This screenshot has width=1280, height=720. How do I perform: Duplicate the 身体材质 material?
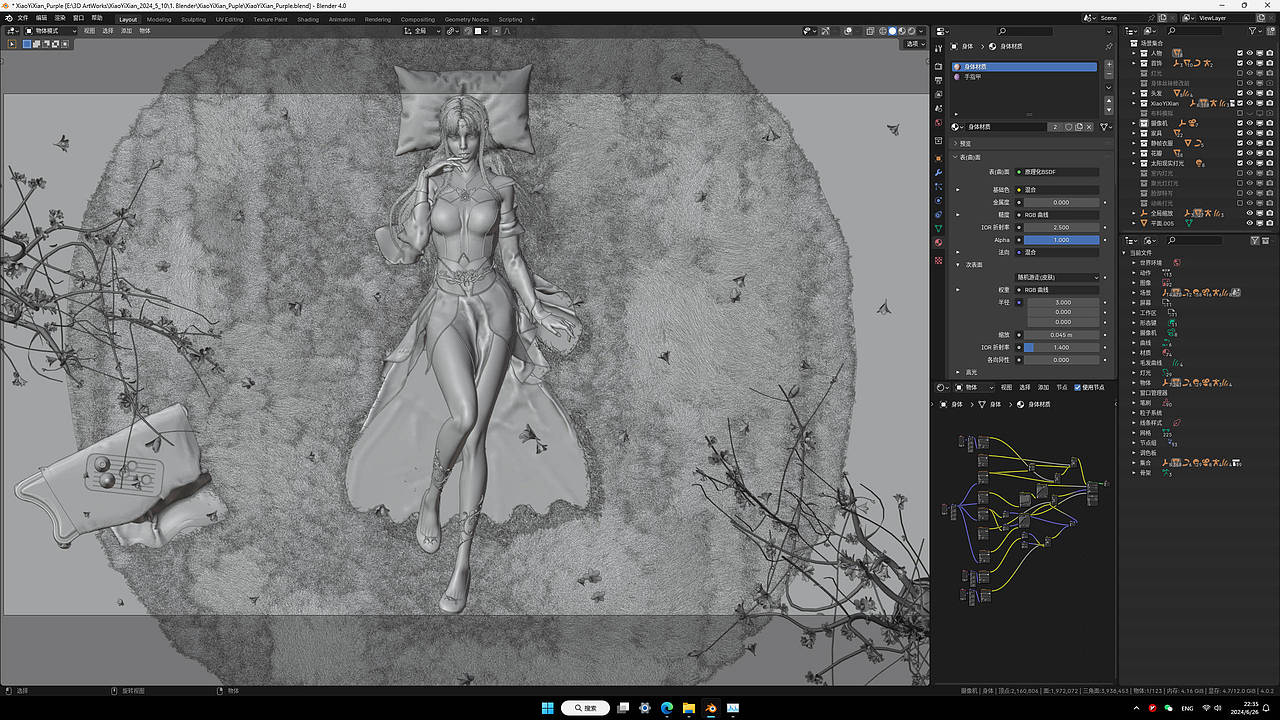pyautogui.click(x=1079, y=127)
